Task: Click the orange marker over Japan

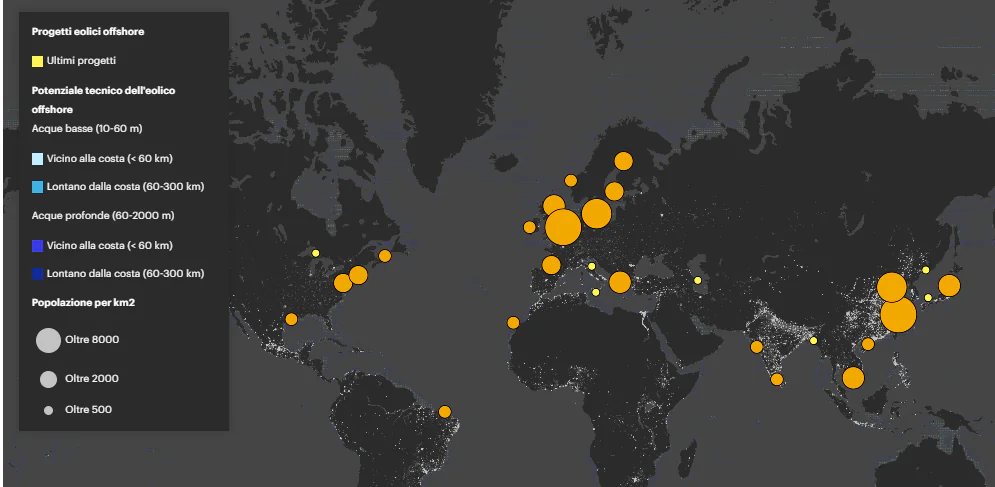Action: tap(949, 286)
